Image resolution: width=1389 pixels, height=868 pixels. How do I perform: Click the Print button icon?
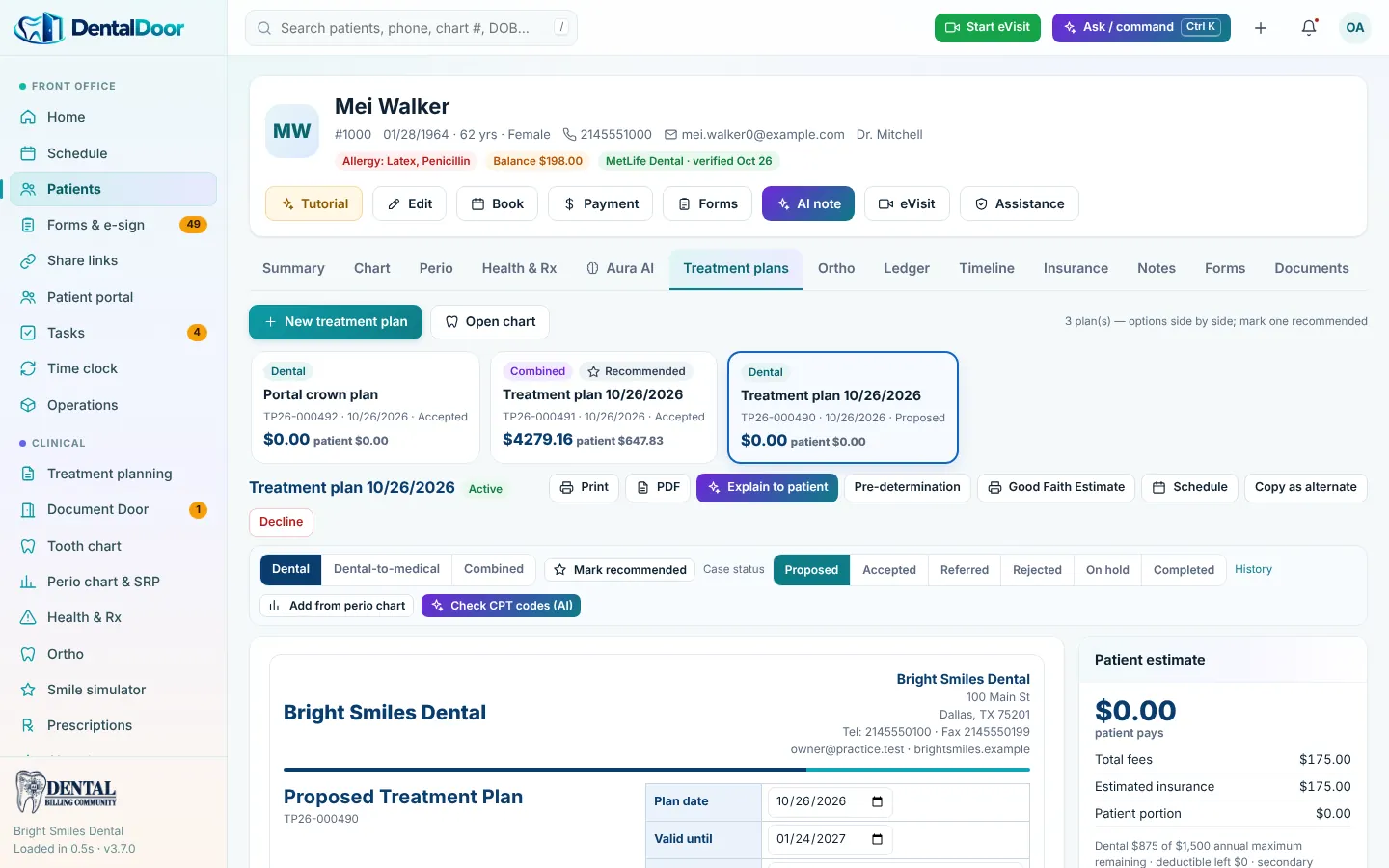567,487
